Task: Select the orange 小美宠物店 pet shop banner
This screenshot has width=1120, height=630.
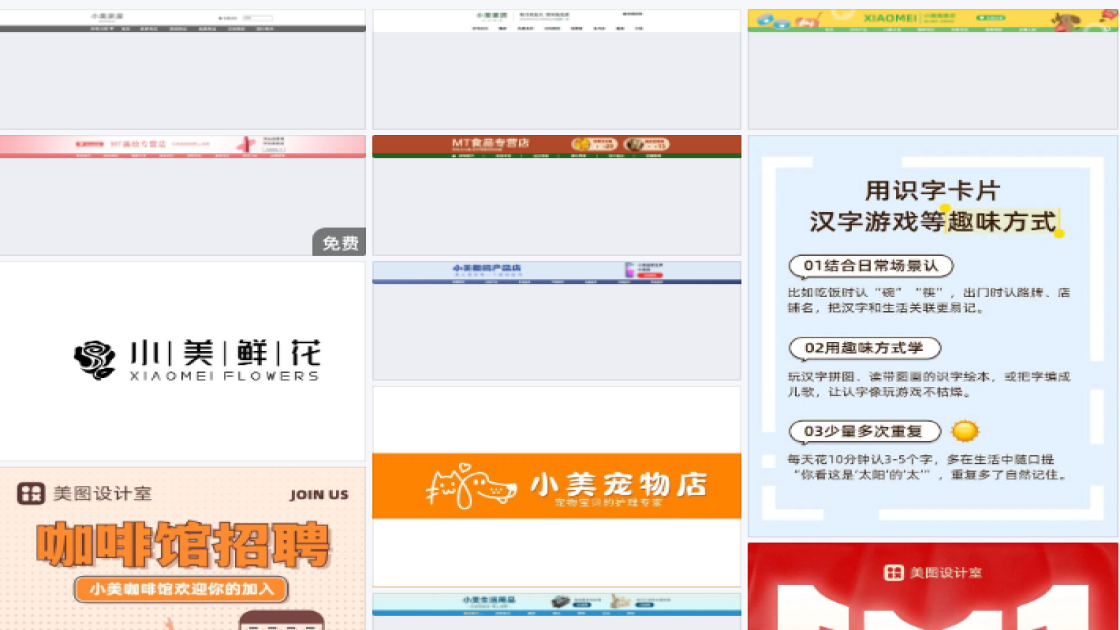Action: pyautogui.click(x=556, y=486)
